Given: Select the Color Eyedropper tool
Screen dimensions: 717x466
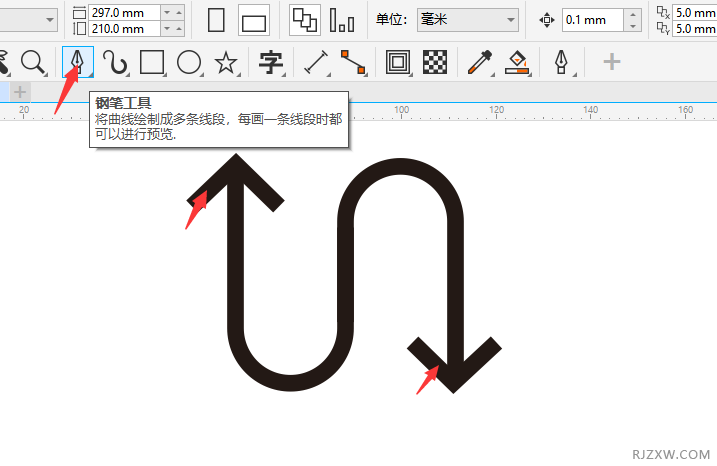Looking at the screenshot, I should tap(480, 62).
